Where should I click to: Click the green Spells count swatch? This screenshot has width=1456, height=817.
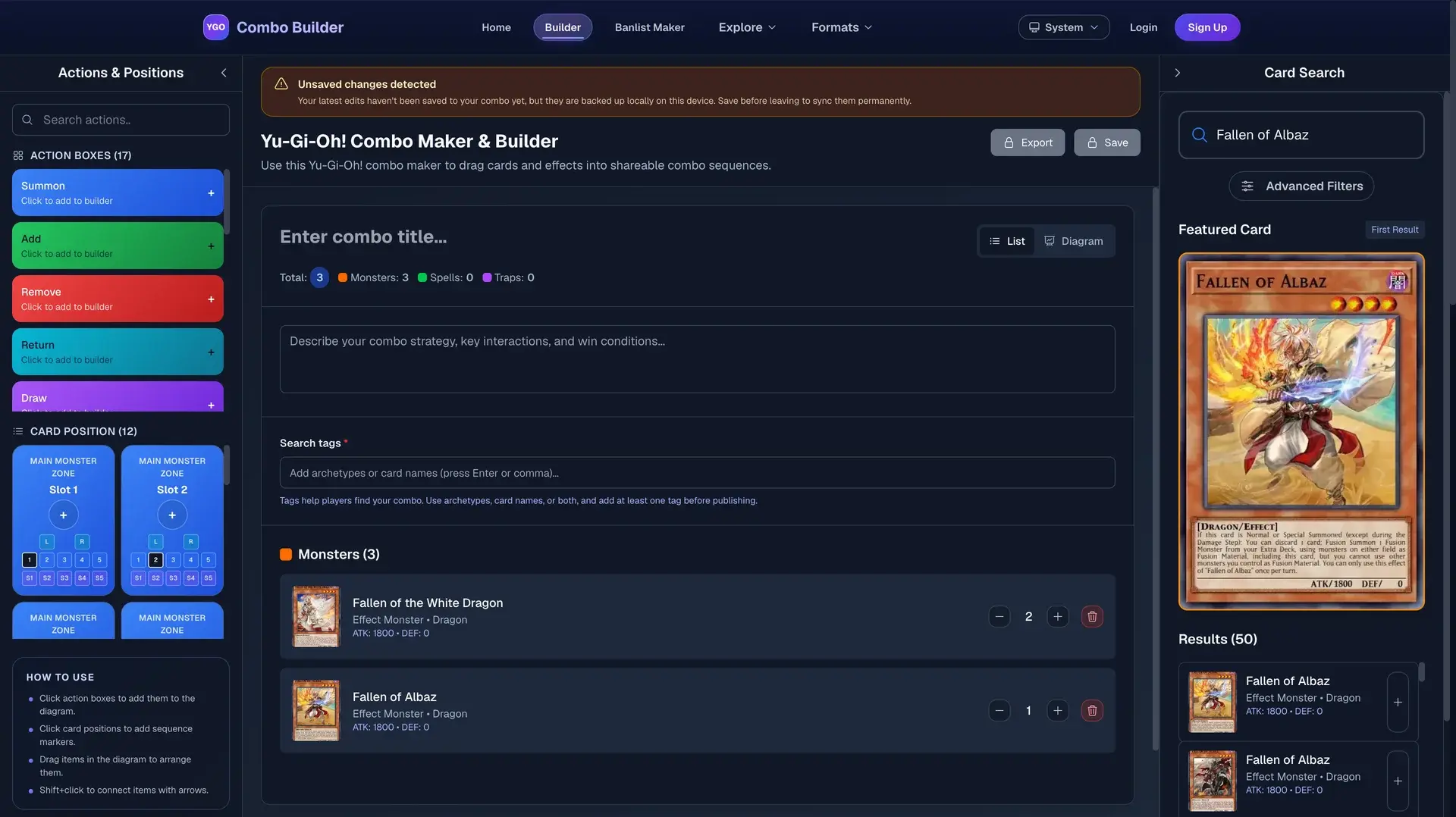(x=422, y=278)
